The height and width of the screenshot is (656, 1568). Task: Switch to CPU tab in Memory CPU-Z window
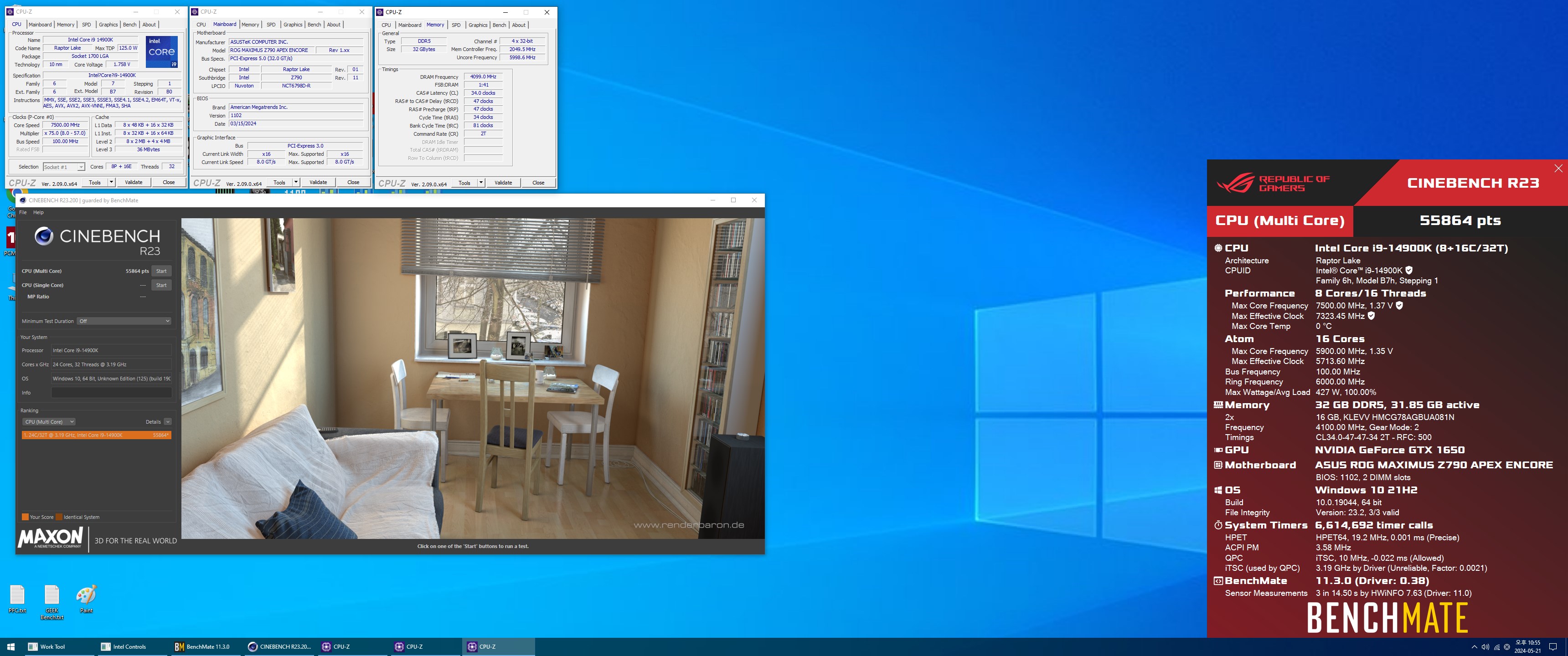[x=386, y=25]
